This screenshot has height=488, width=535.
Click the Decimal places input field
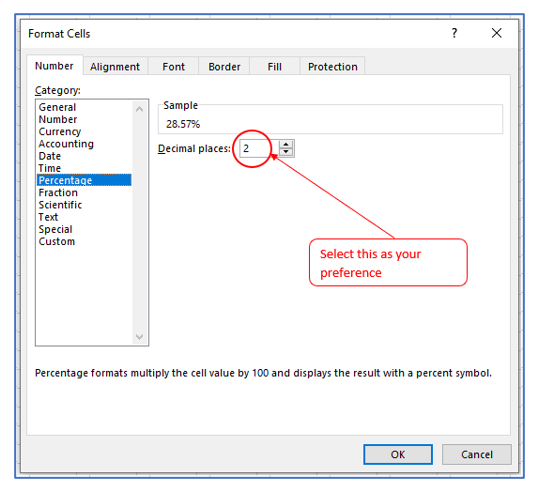259,148
